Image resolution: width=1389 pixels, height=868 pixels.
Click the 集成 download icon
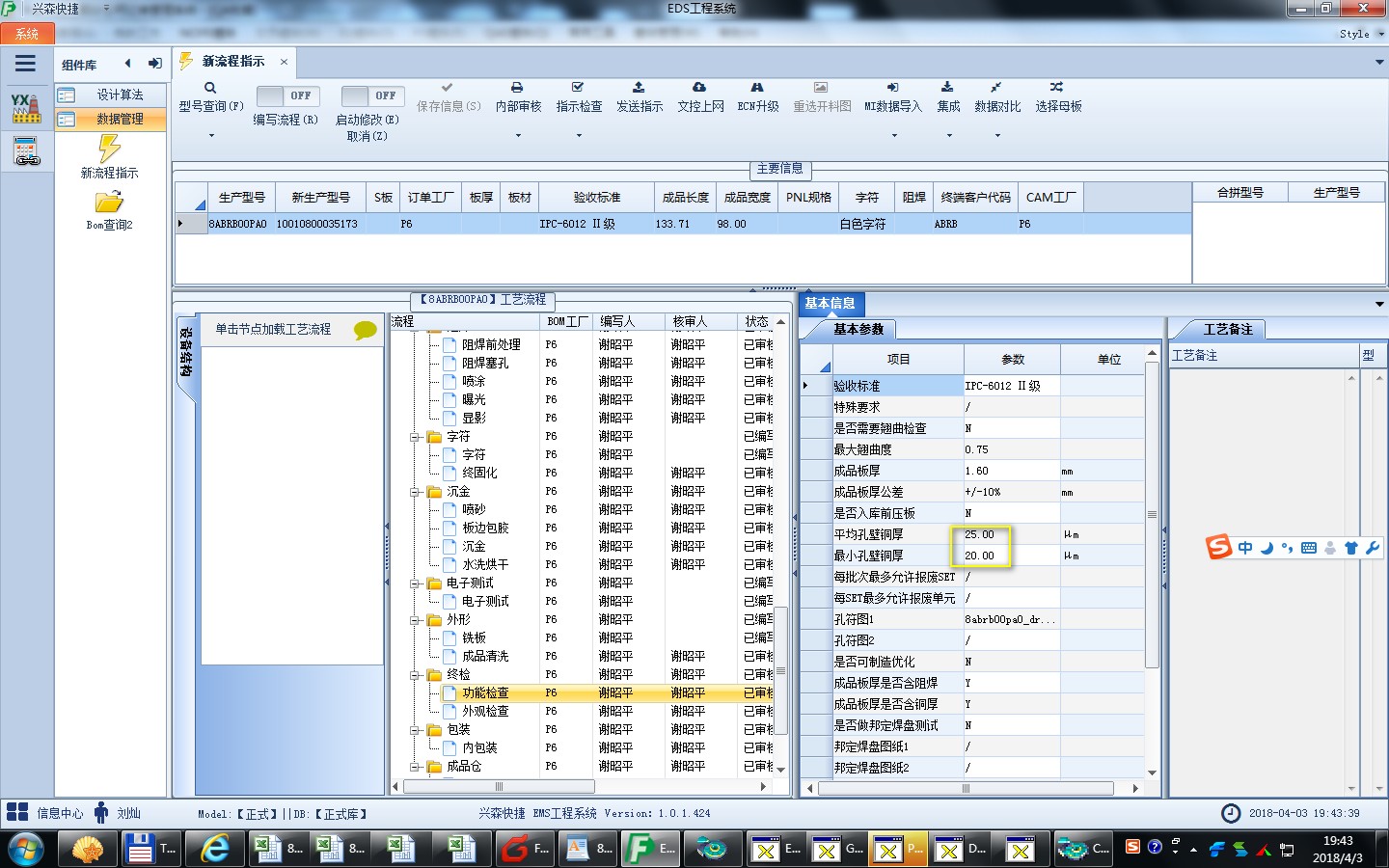point(947,88)
